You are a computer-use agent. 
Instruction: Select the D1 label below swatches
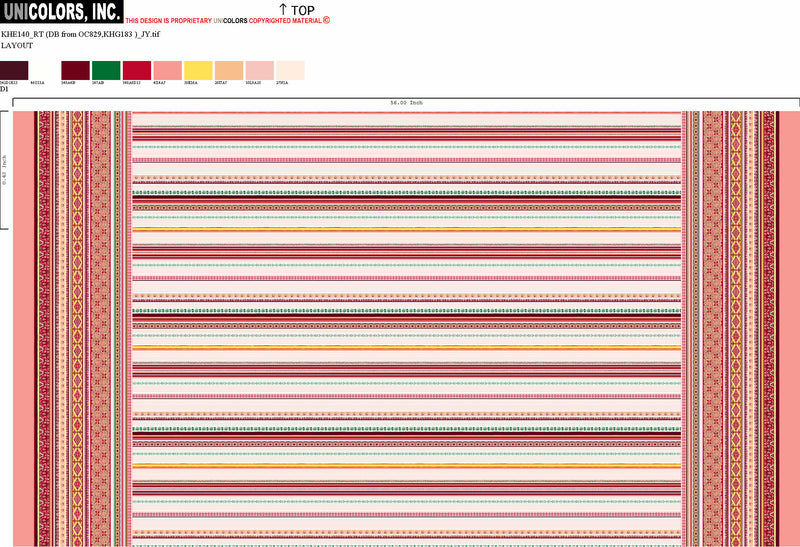pyautogui.click(x=4, y=89)
